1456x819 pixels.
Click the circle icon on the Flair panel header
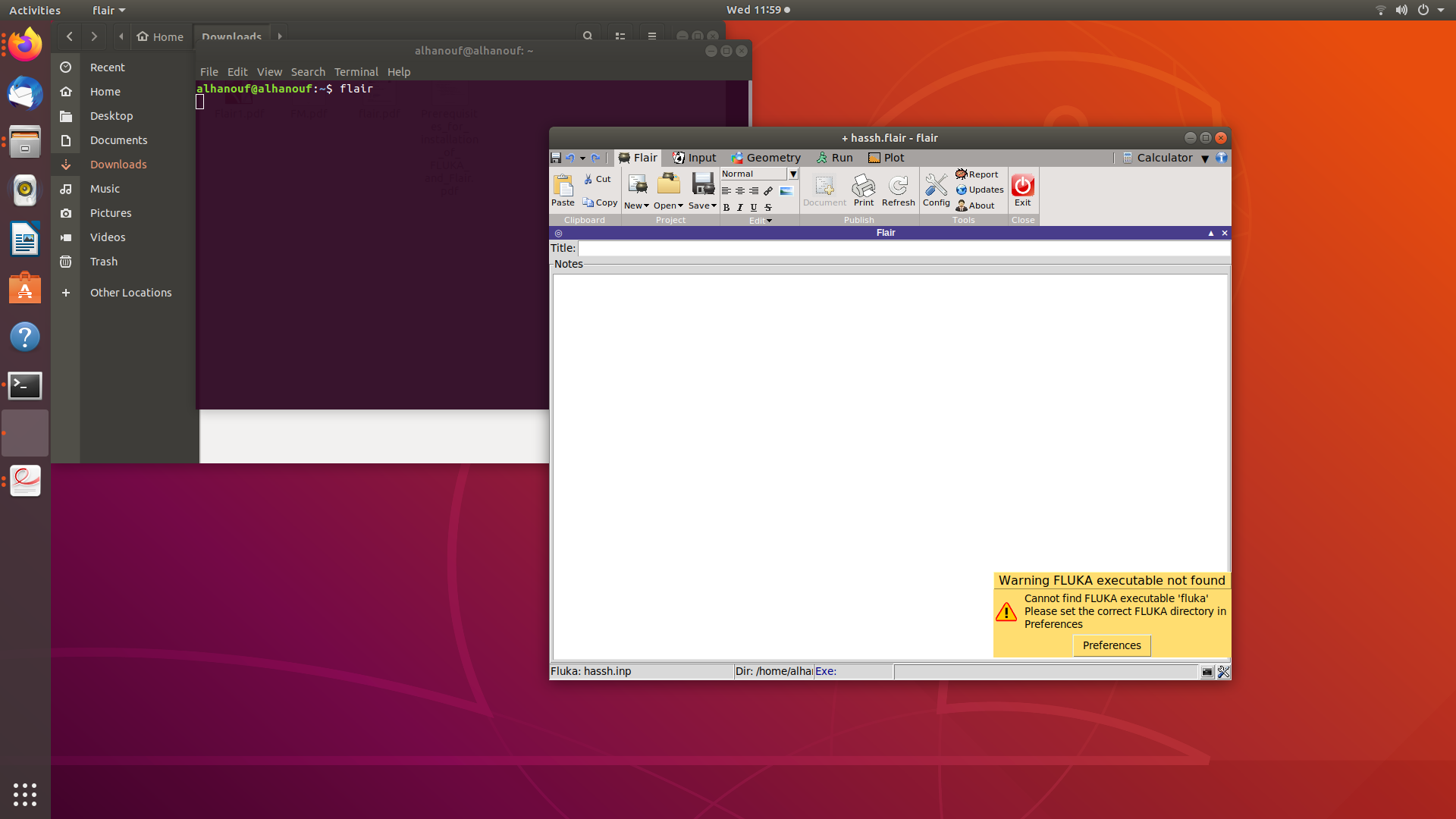pyautogui.click(x=558, y=234)
